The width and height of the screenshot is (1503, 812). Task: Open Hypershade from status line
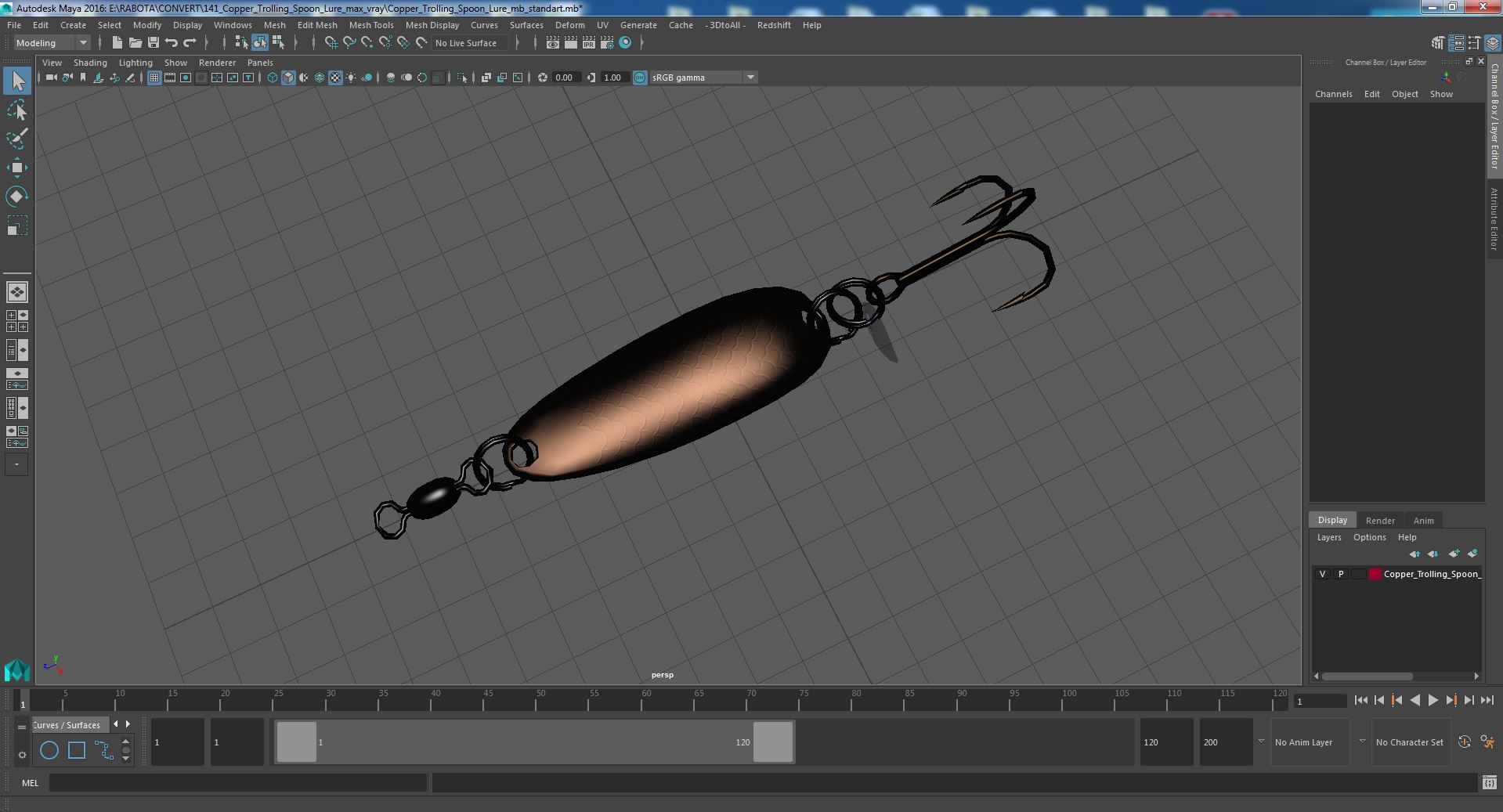click(625, 43)
